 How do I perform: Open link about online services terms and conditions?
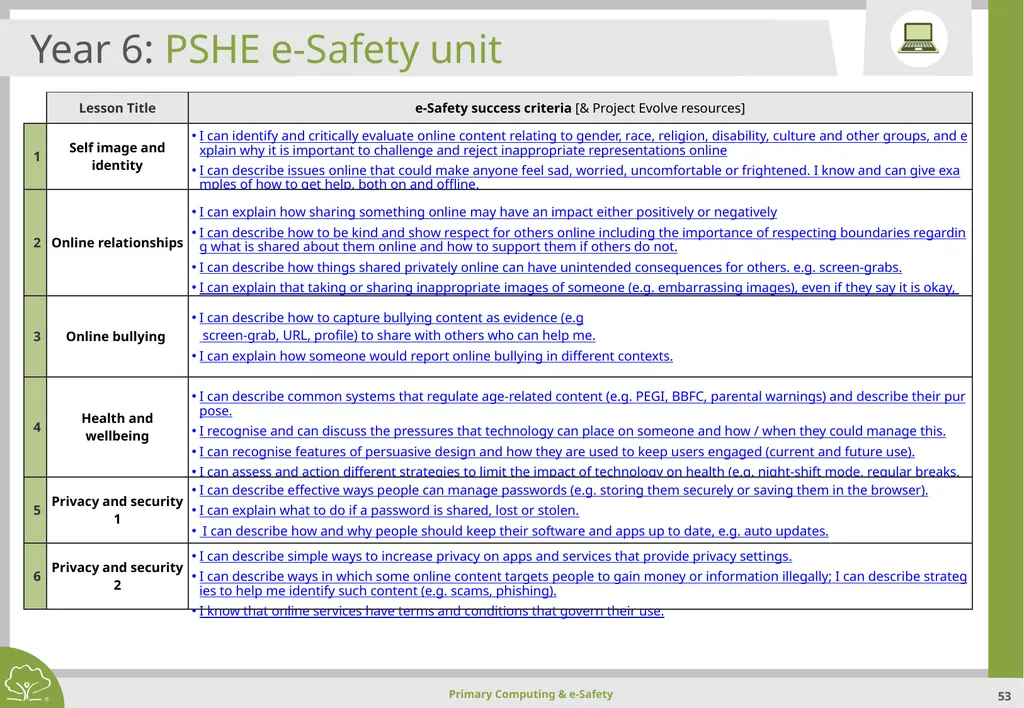(431, 611)
